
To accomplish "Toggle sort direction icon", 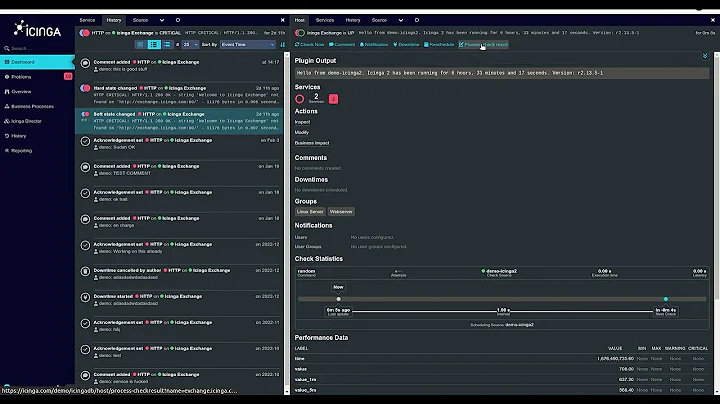I will tap(282, 45).
